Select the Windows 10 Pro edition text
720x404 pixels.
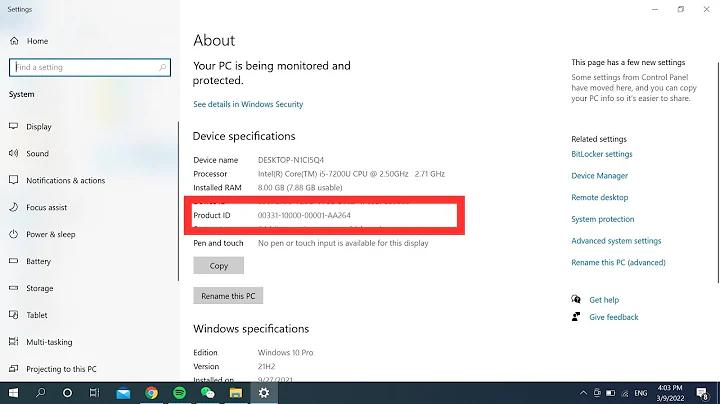pyautogui.click(x=285, y=353)
